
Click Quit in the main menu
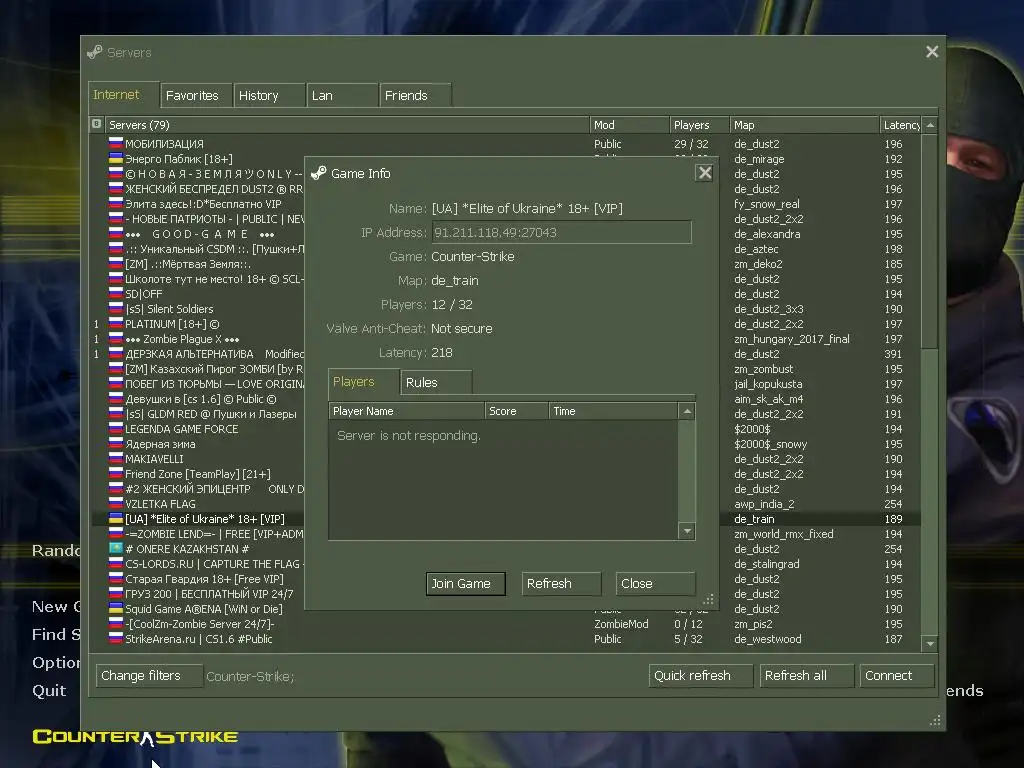[x=49, y=691]
